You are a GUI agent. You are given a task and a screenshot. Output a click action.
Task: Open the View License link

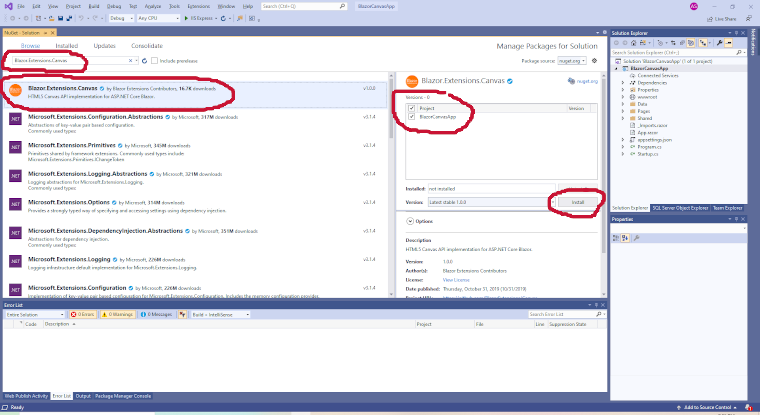[456, 280]
